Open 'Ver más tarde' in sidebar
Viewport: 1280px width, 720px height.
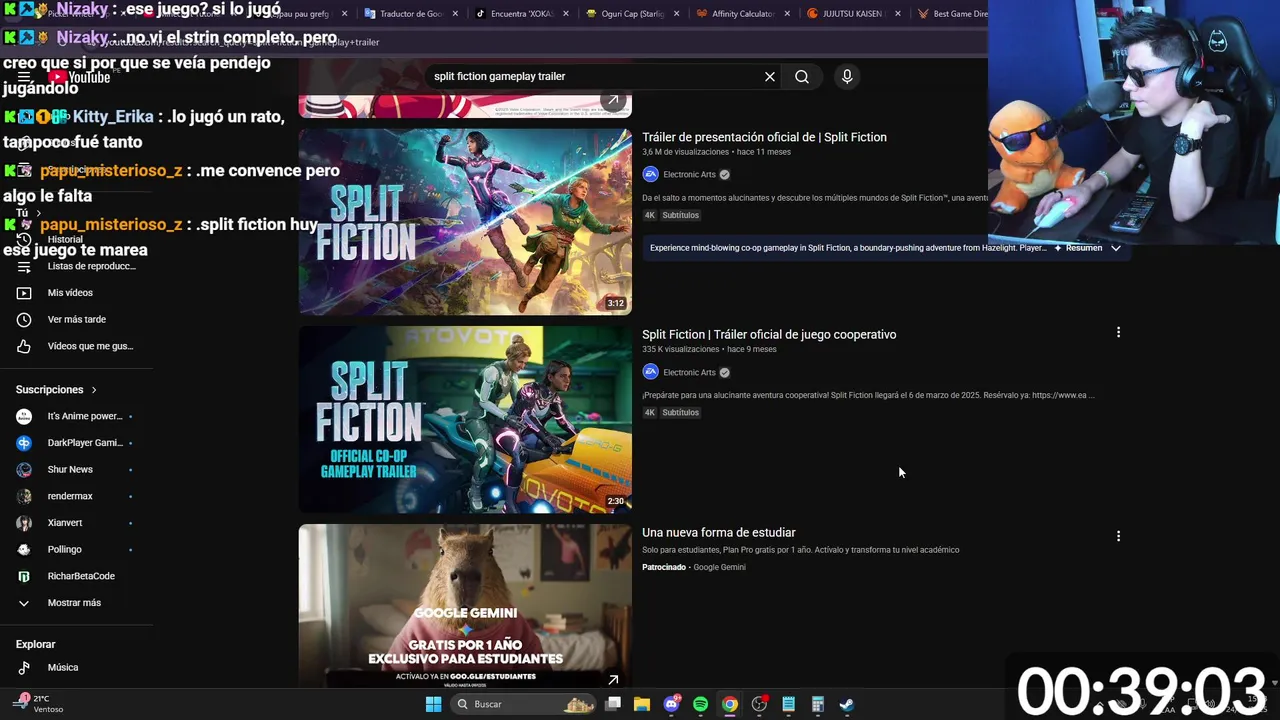tap(77, 320)
